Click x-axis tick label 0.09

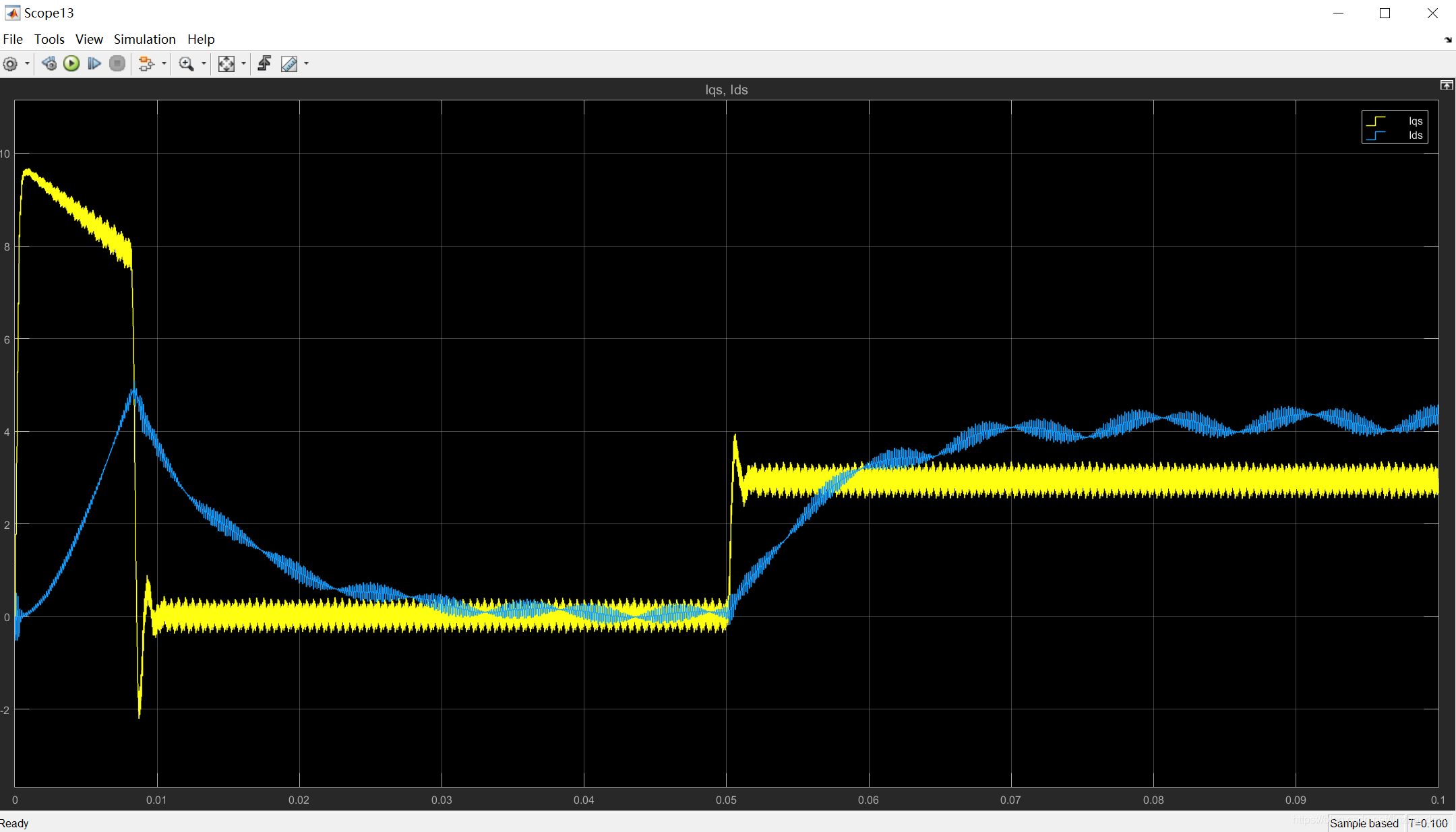(x=1296, y=800)
